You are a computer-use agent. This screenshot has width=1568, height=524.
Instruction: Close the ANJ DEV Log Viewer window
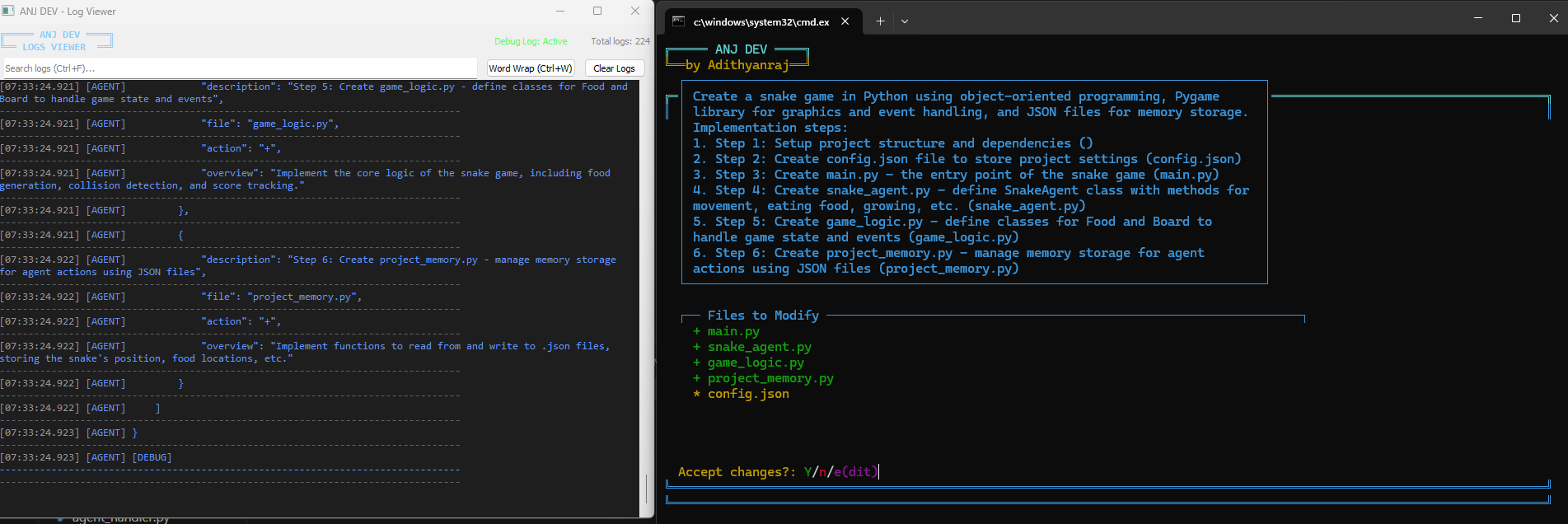[x=635, y=12]
